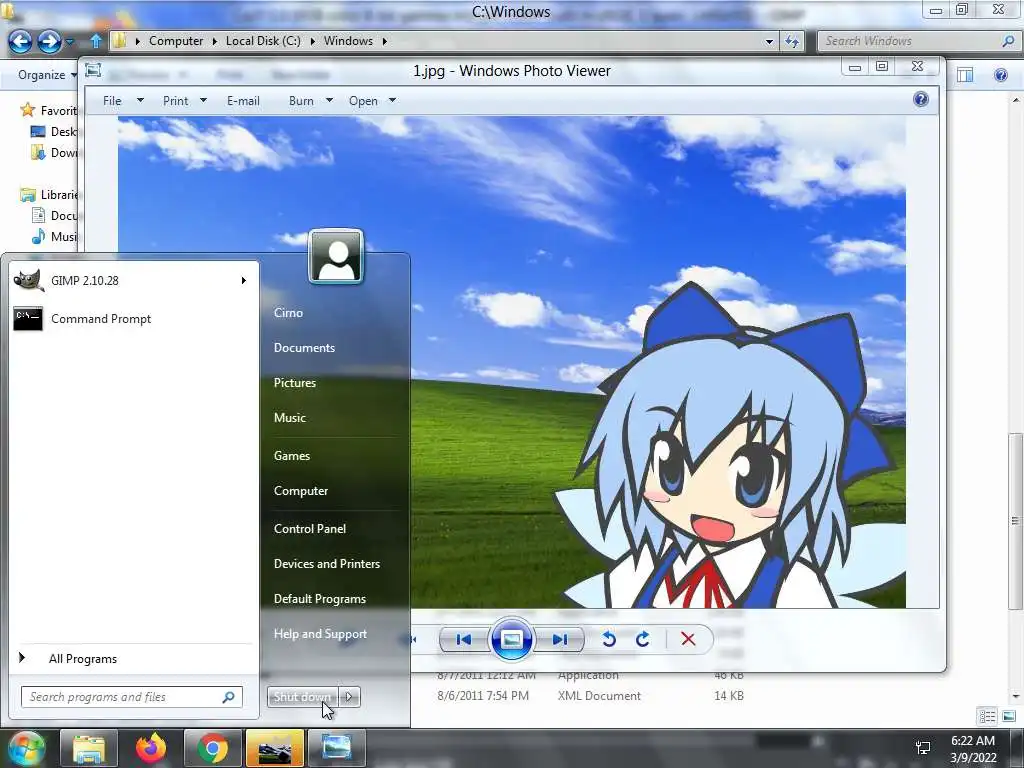Open Firefox from taskbar
Screen dimensions: 1024x768
coord(151,748)
